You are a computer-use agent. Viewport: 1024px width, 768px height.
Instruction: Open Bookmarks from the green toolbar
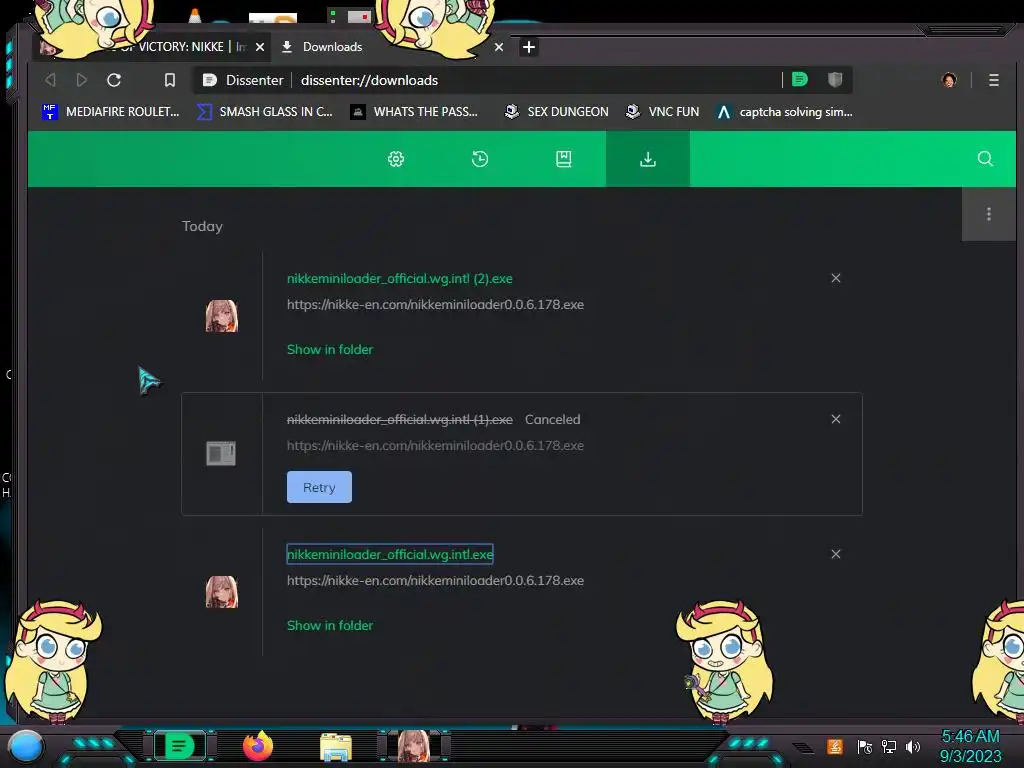(x=564, y=159)
